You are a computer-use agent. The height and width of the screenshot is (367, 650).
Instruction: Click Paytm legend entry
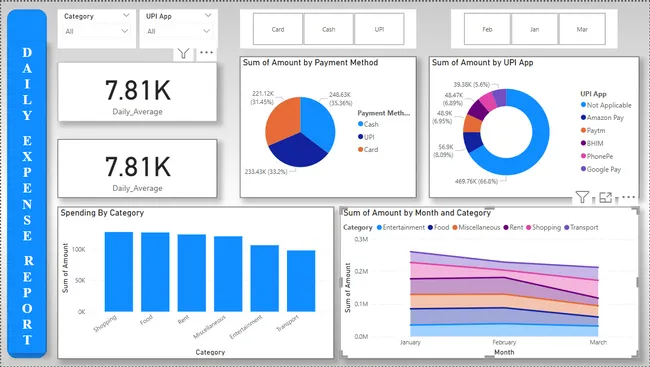[593, 131]
